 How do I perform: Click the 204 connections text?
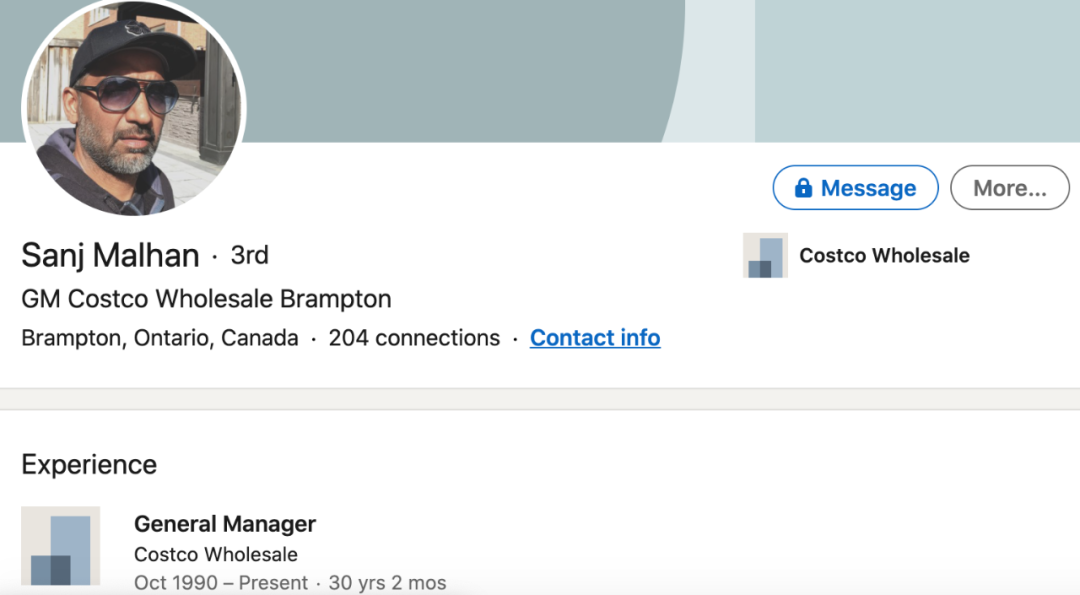[414, 338]
